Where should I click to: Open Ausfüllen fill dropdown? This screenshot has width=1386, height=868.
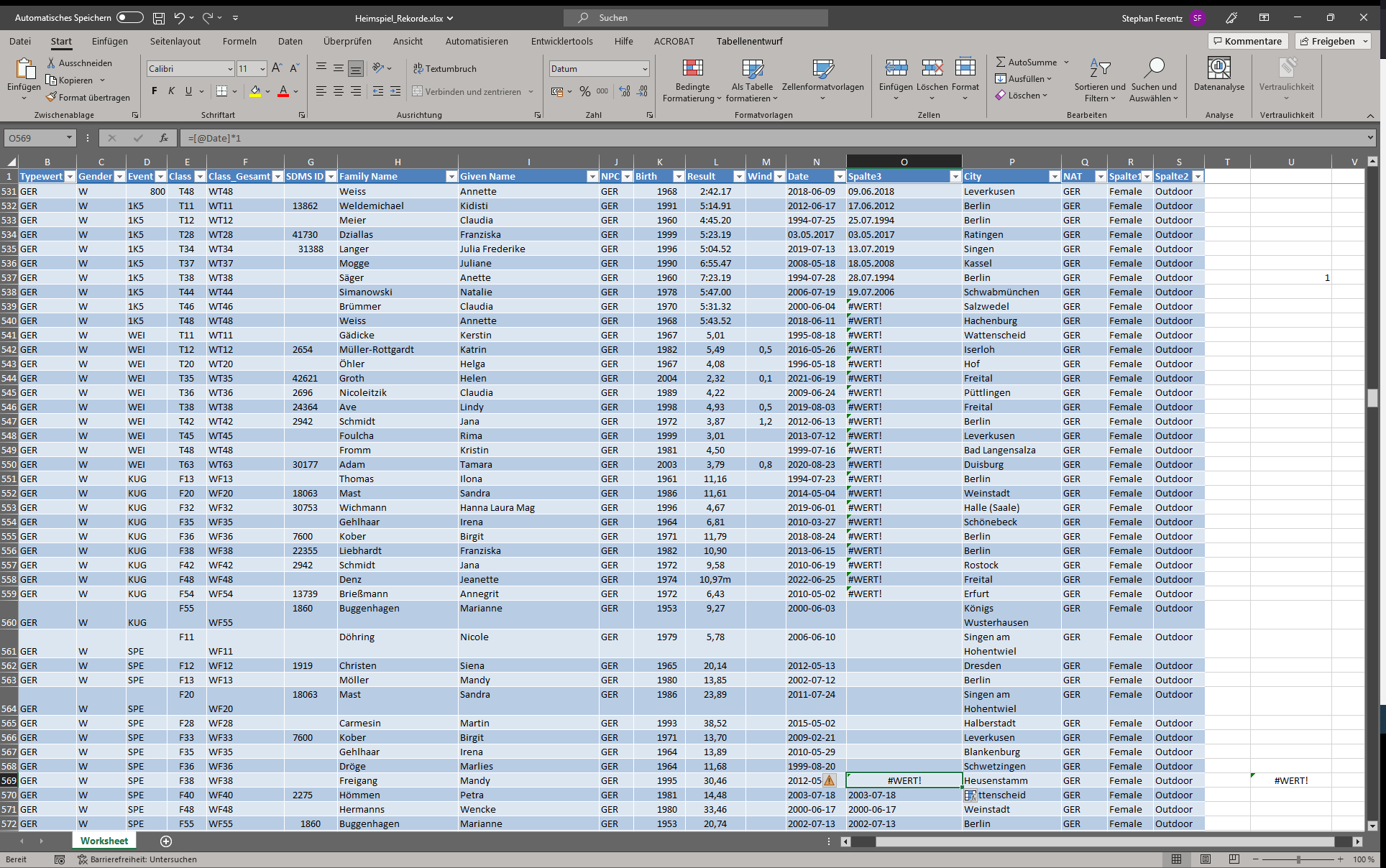(1024, 78)
